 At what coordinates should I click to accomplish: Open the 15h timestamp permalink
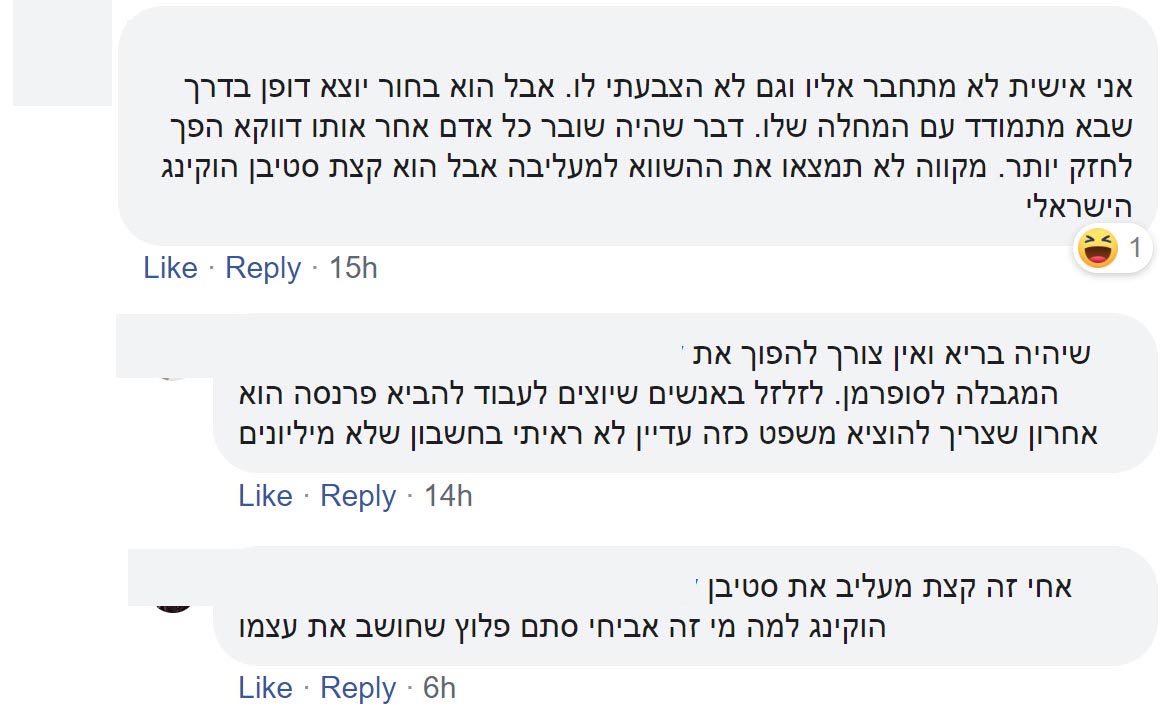(353, 268)
